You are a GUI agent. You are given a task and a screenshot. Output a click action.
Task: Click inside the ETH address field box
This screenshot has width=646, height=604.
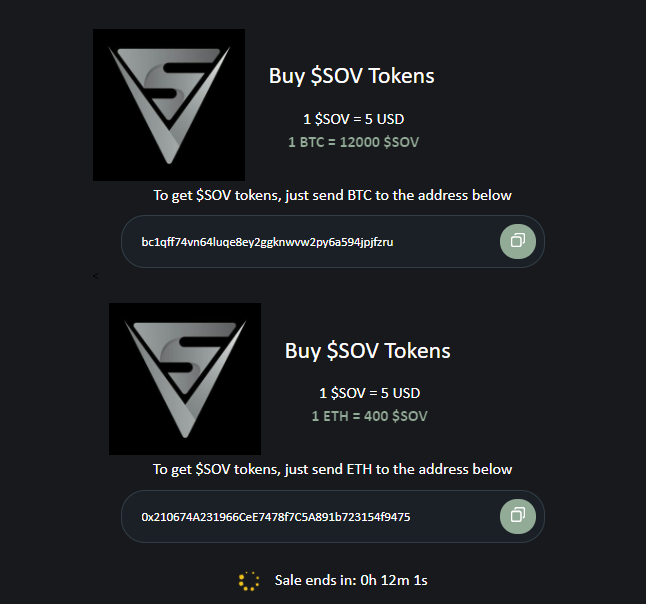[x=333, y=516]
